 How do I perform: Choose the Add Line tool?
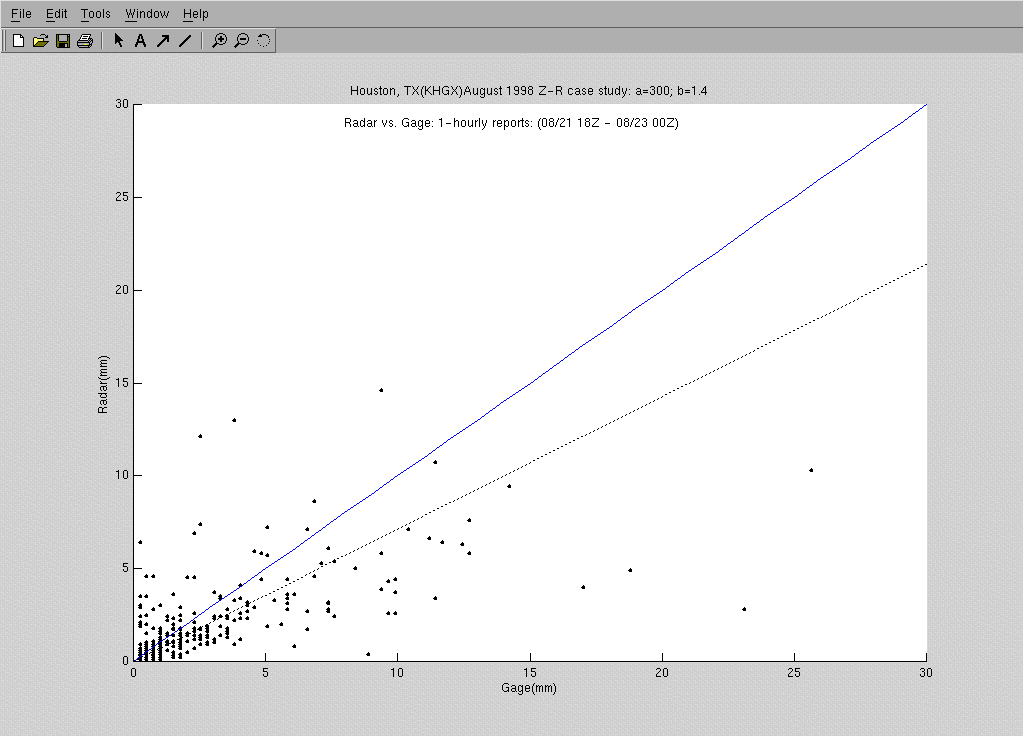click(185, 40)
